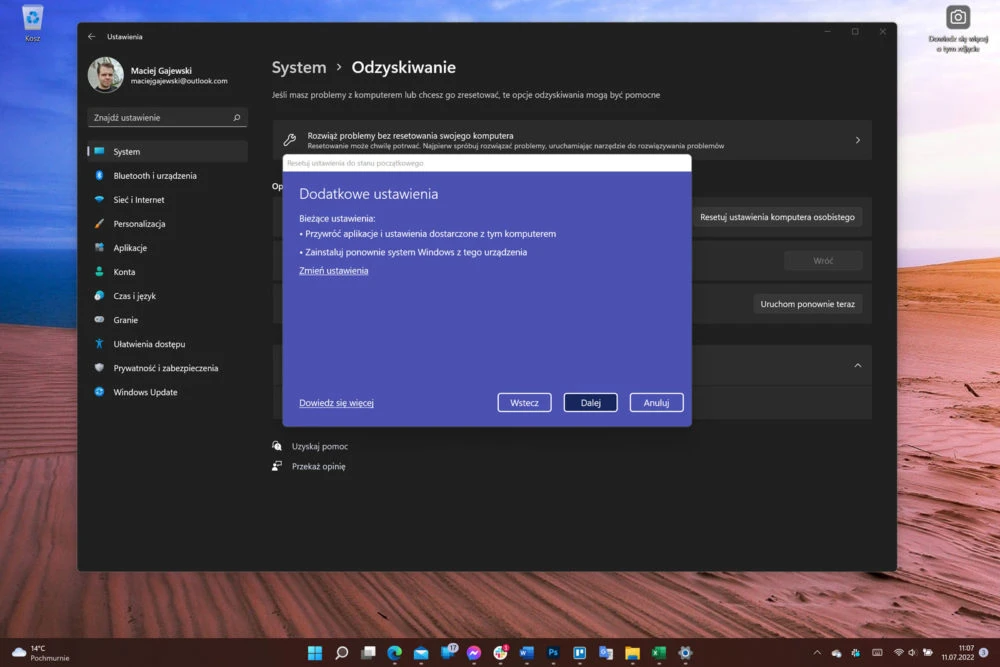Click the volume speaker tray icon
Image resolution: width=1000 pixels, height=667 pixels.
click(912, 653)
